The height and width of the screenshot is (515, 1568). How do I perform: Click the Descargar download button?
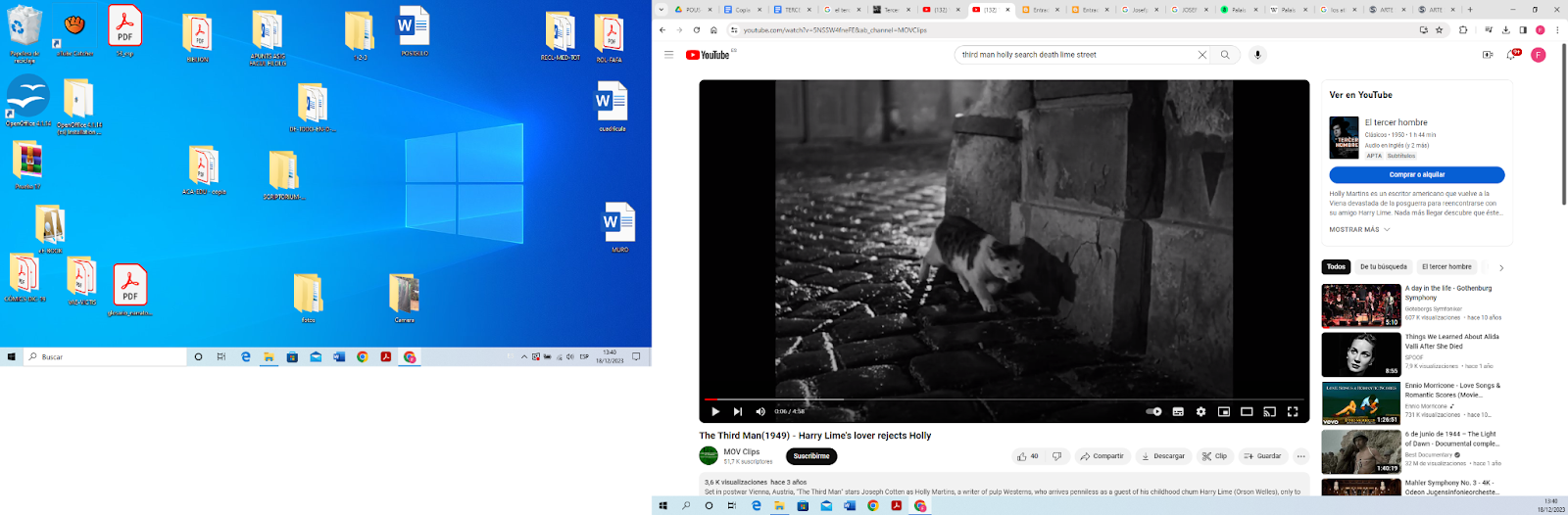click(1162, 456)
